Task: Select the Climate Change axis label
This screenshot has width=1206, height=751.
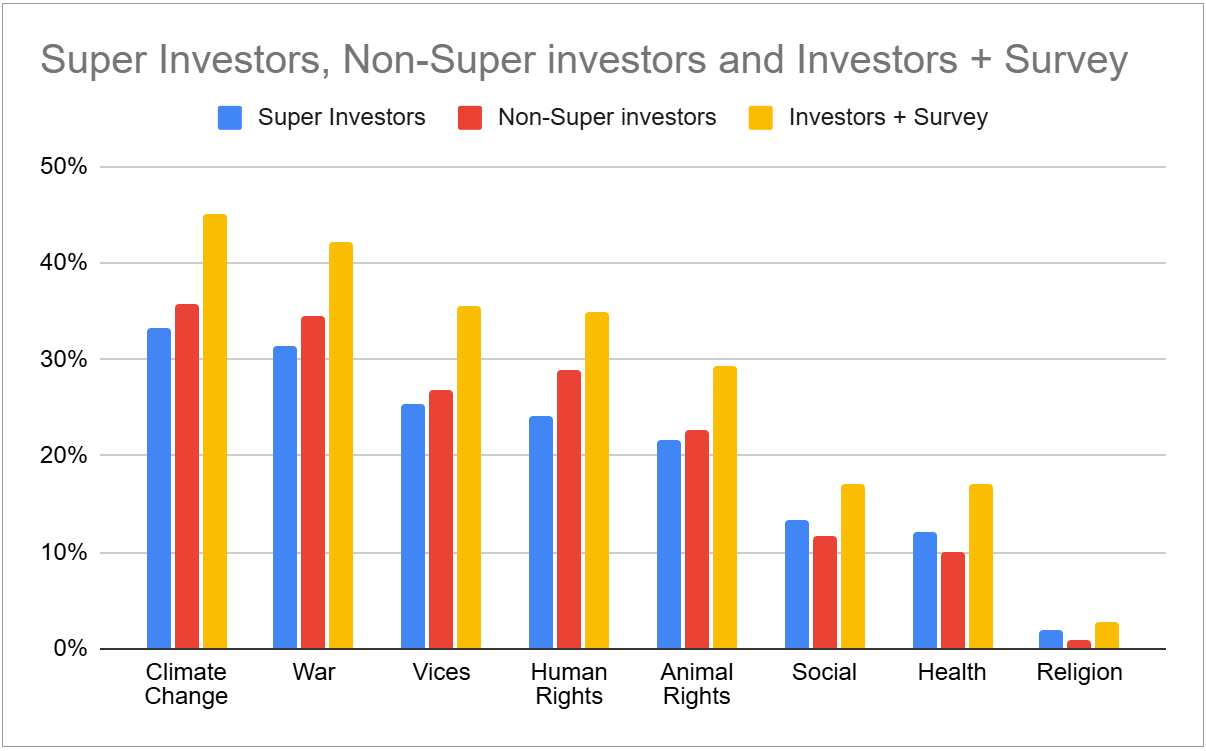Action: [186, 684]
